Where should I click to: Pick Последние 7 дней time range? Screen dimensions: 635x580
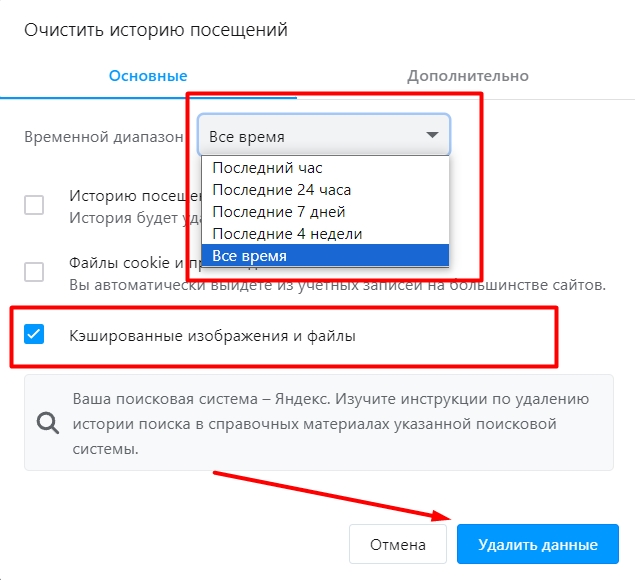(279, 212)
